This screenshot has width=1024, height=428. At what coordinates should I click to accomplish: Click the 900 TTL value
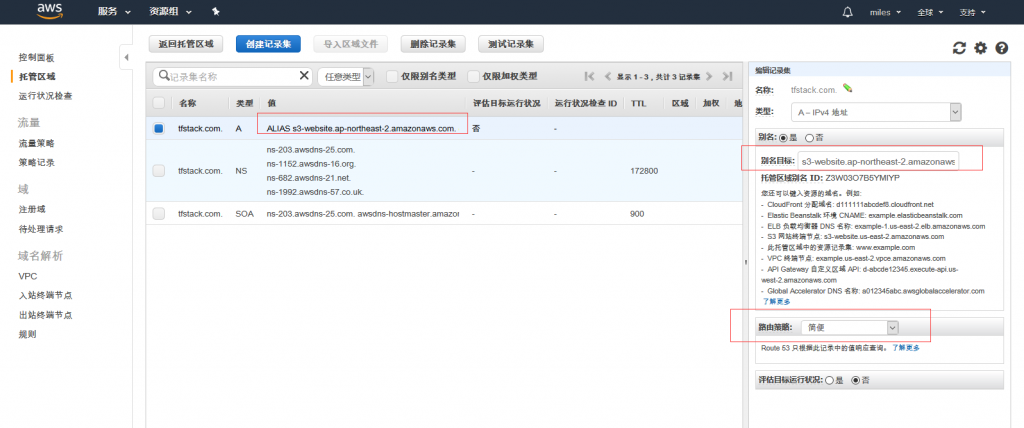click(x=637, y=214)
